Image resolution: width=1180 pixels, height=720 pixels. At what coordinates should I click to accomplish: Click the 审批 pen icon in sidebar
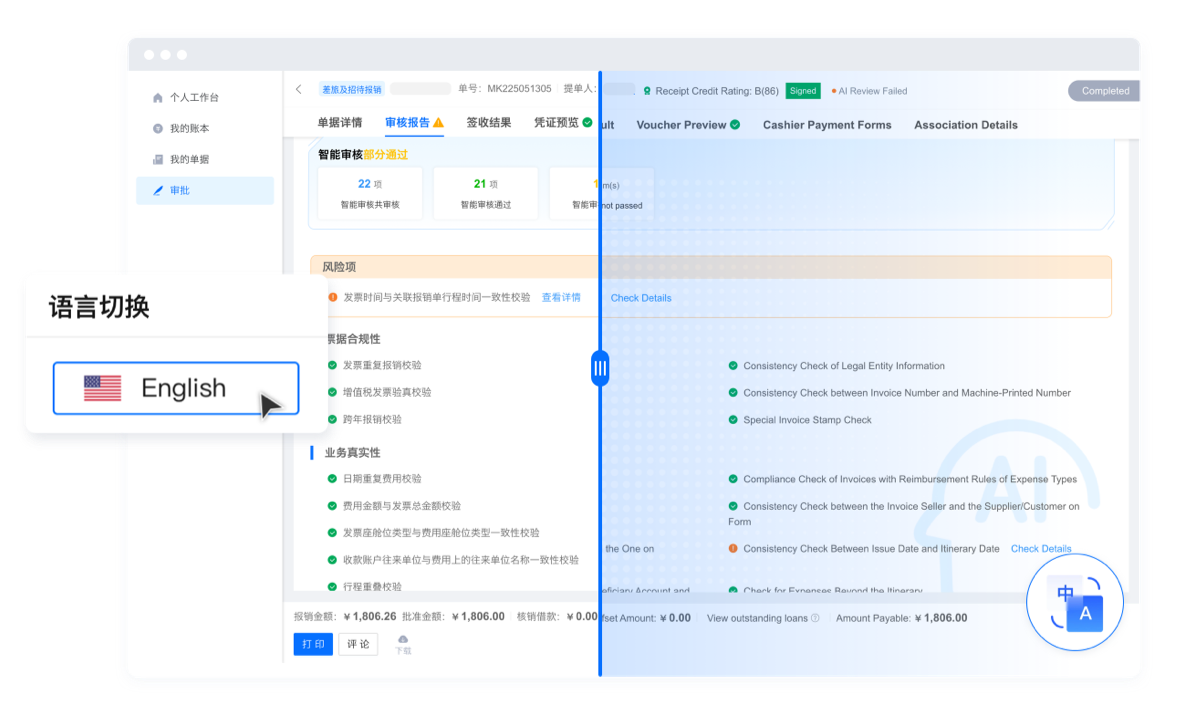pyautogui.click(x=158, y=191)
